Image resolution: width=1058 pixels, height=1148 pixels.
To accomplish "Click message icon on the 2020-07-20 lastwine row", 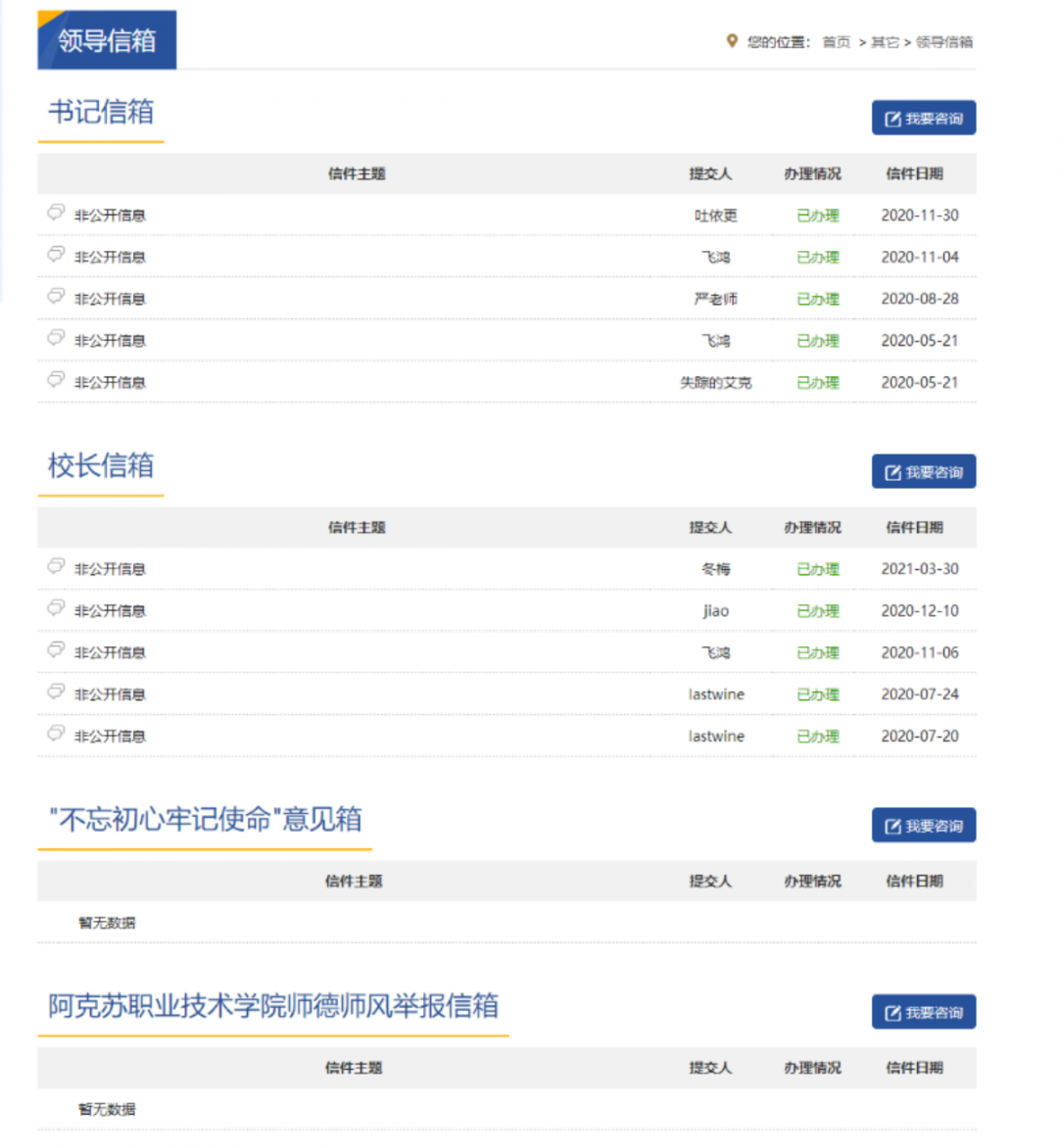I will pos(56,734).
